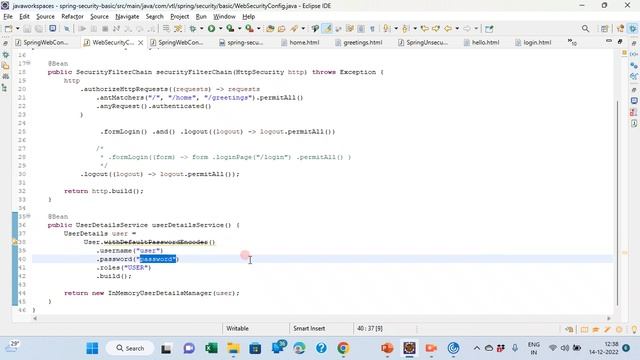Click the Pin Editor icon

point(489,29)
